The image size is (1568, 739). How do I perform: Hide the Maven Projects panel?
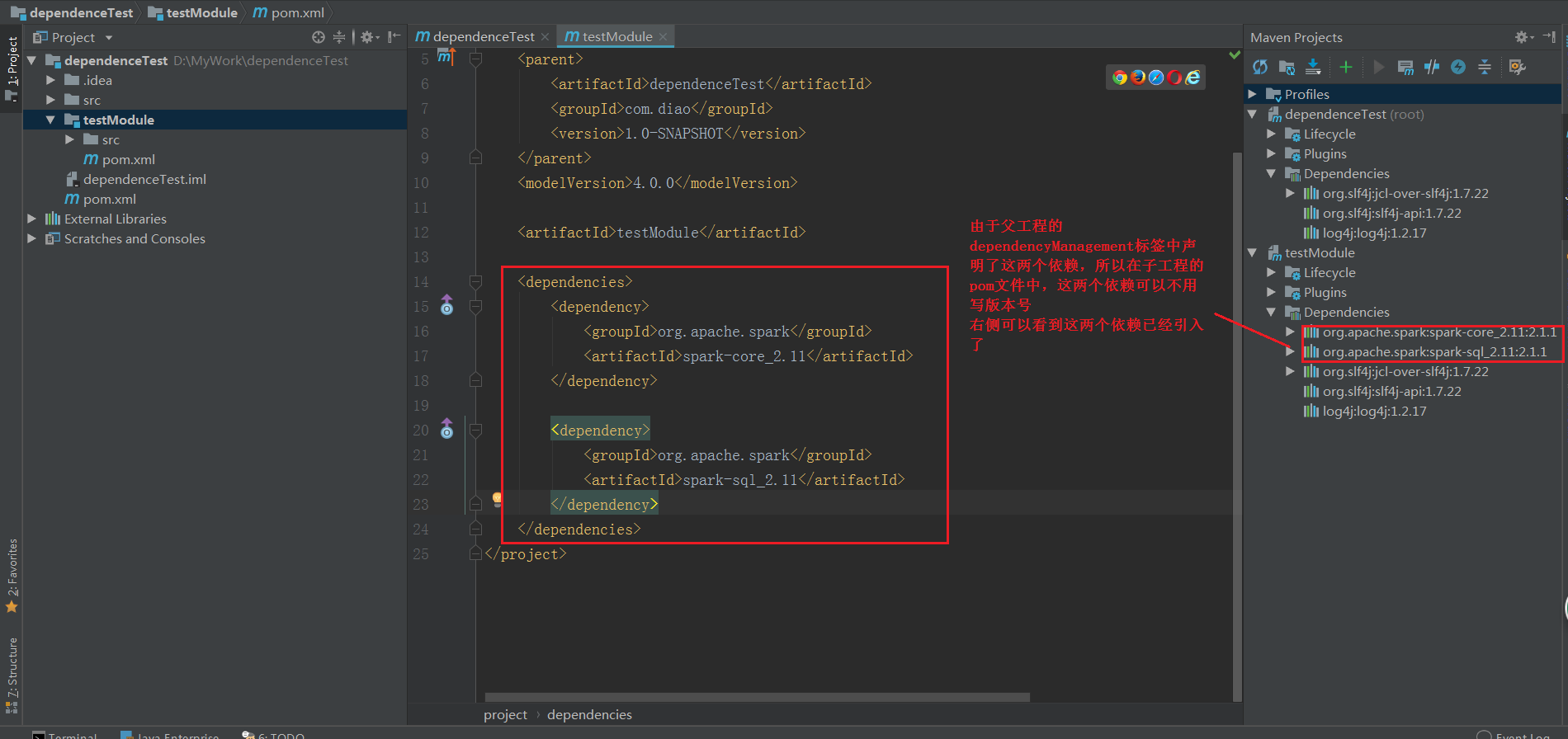[1549, 37]
